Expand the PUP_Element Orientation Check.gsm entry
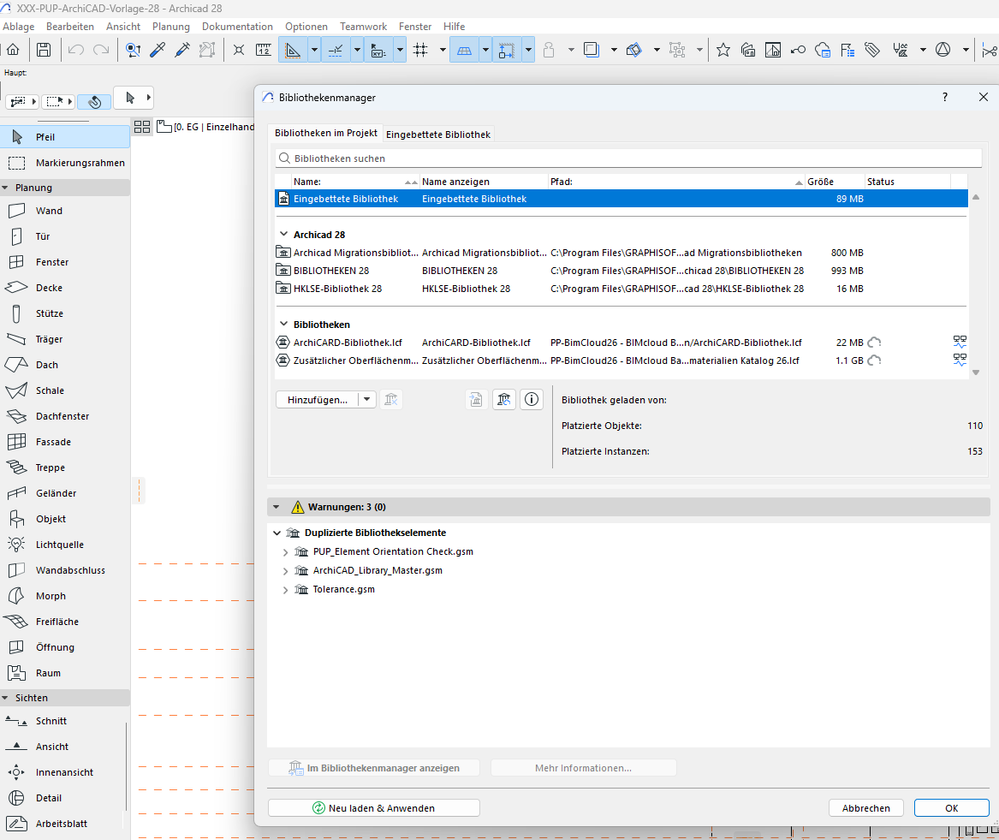999x840 pixels. click(286, 552)
